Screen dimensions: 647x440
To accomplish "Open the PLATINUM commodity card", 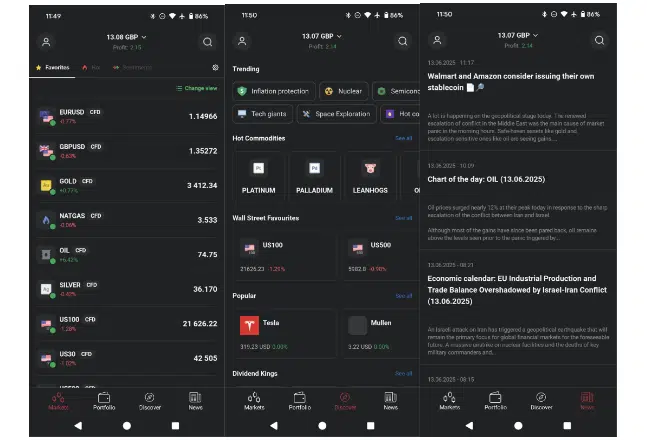I will pyautogui.click(x=259, y=177).
